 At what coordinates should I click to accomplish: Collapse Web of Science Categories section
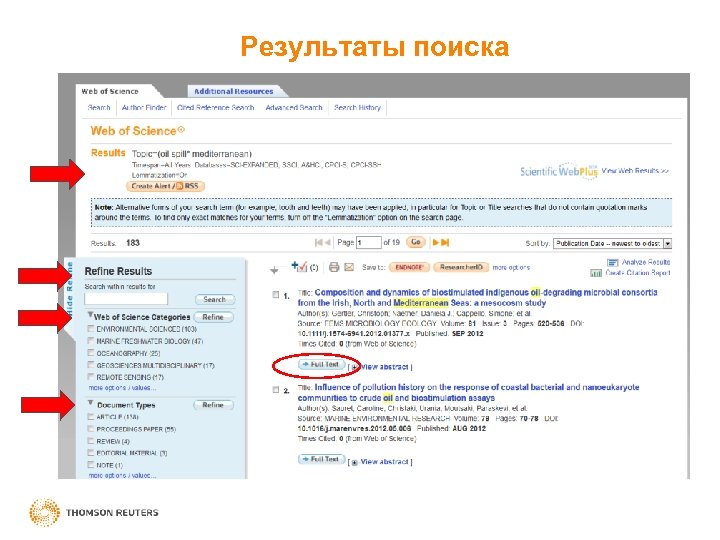[x=90, y=315]
